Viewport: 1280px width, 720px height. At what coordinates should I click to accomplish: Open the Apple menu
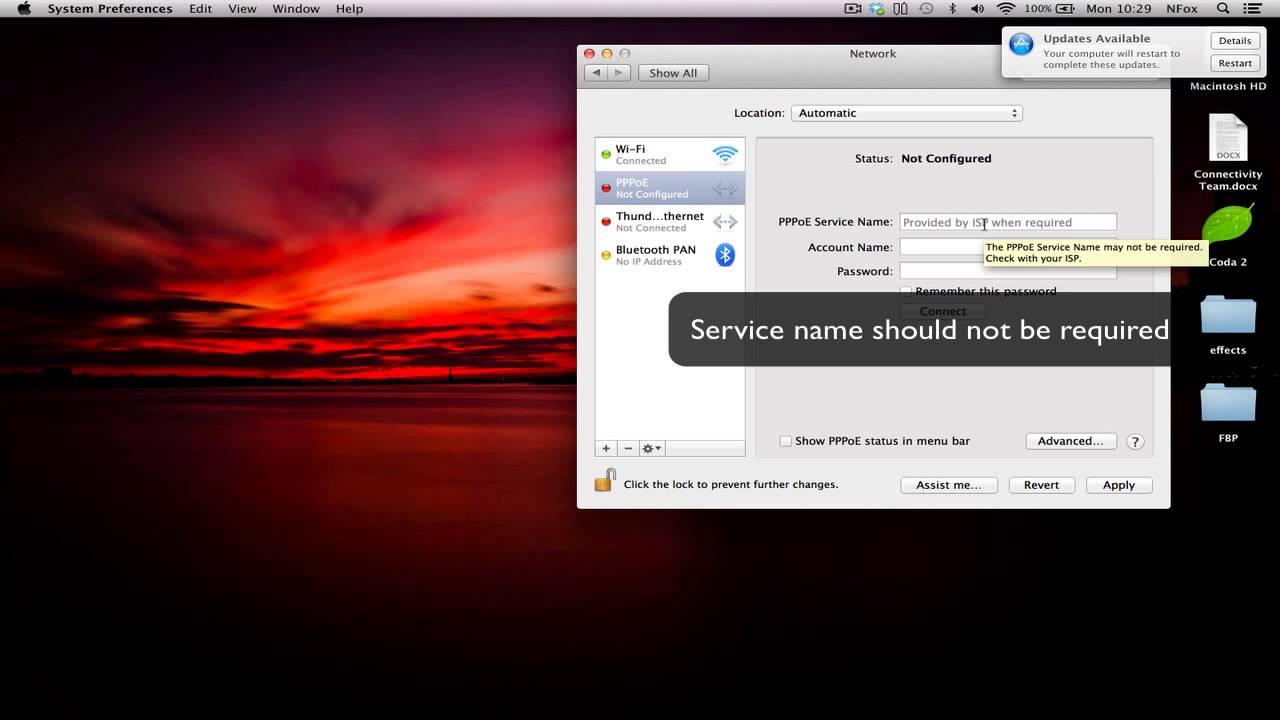24,9
